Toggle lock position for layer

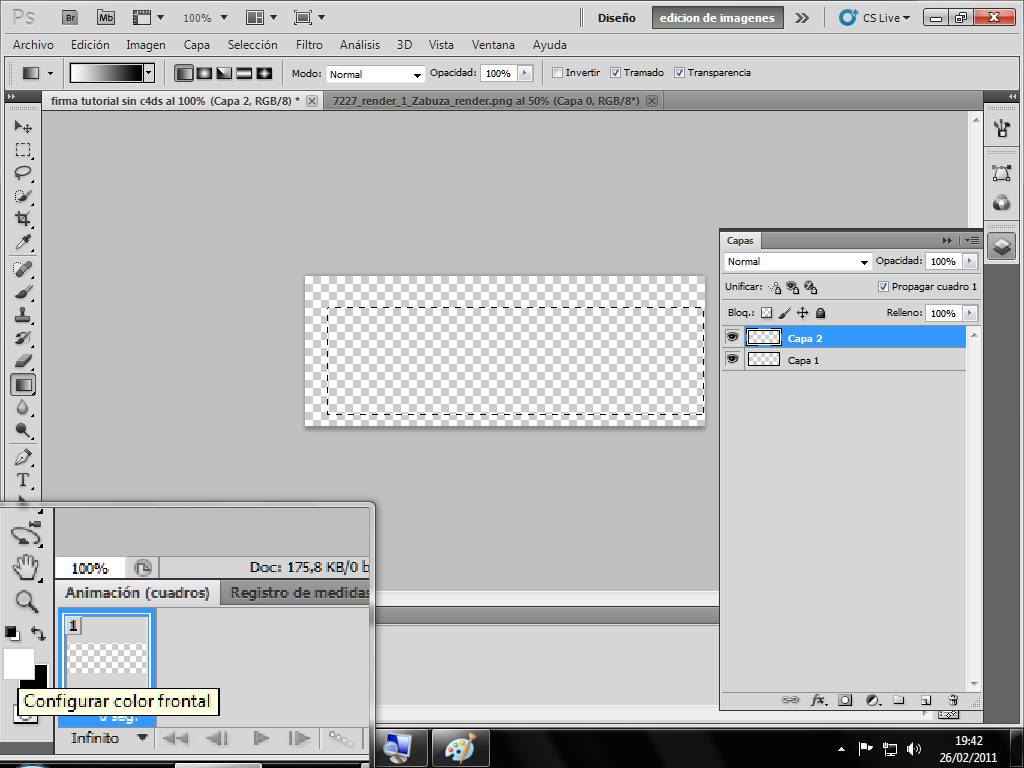[x=803, y=313]
